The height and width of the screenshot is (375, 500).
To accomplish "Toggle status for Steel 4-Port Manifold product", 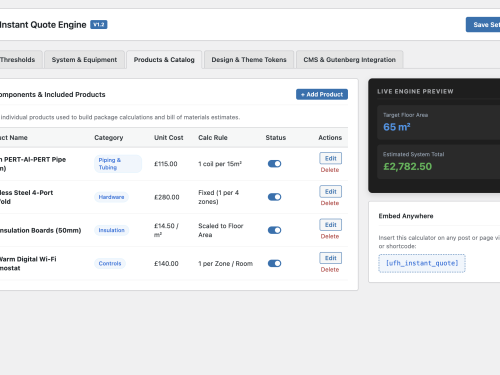I will click(x=274, y=197).
